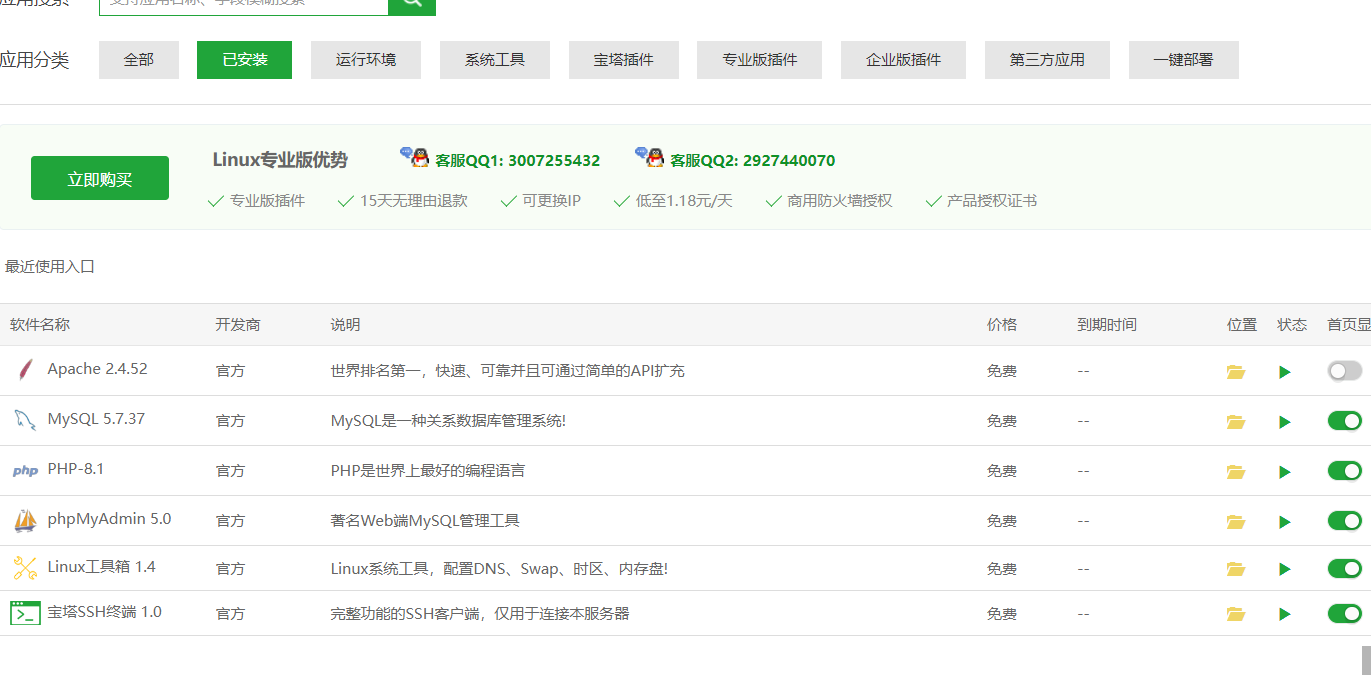Enable homepage display toggle for Apache 2.4.52
Viewport: 1371px width, 675px height.
click(1344, 371)
